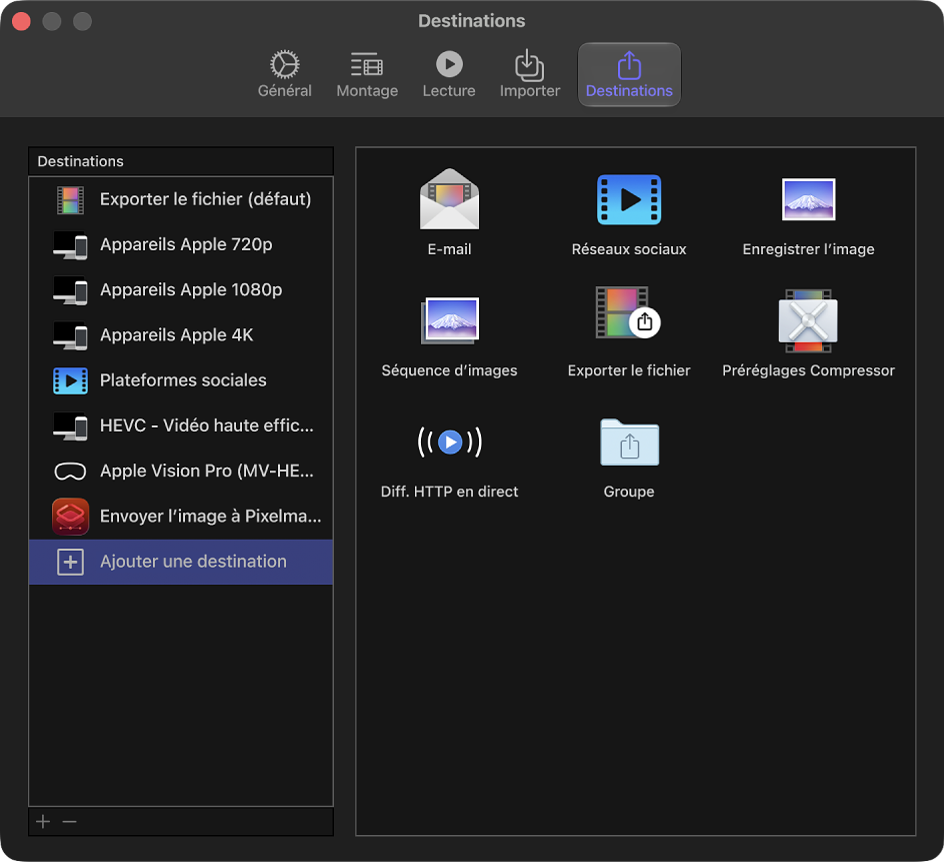Select Envoyer l'image à Pixelma... row

[x=181, y=516]
